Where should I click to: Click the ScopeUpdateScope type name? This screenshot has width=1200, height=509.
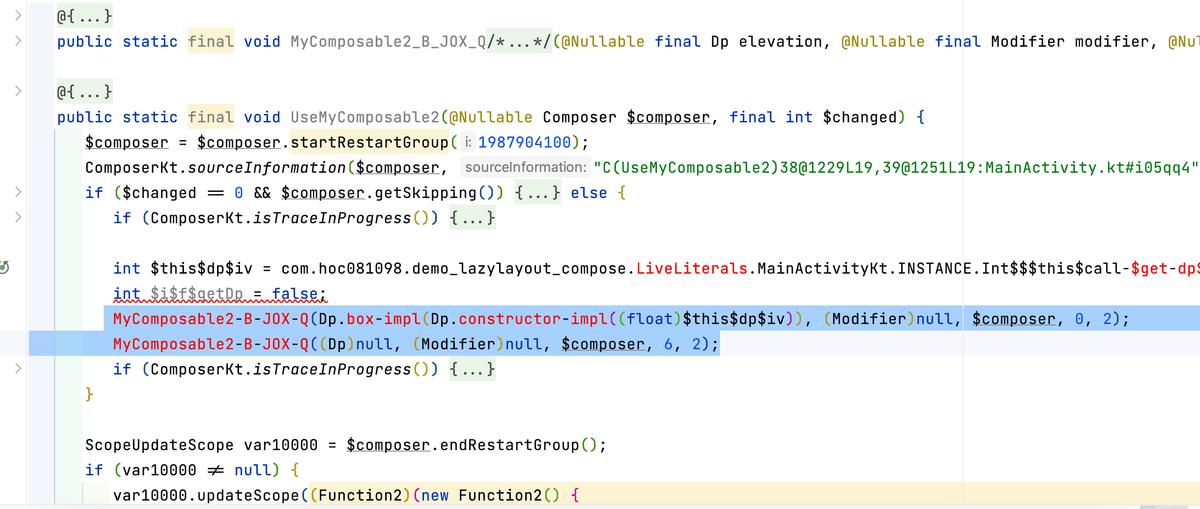pyautogui.click(x=159, y=445)
